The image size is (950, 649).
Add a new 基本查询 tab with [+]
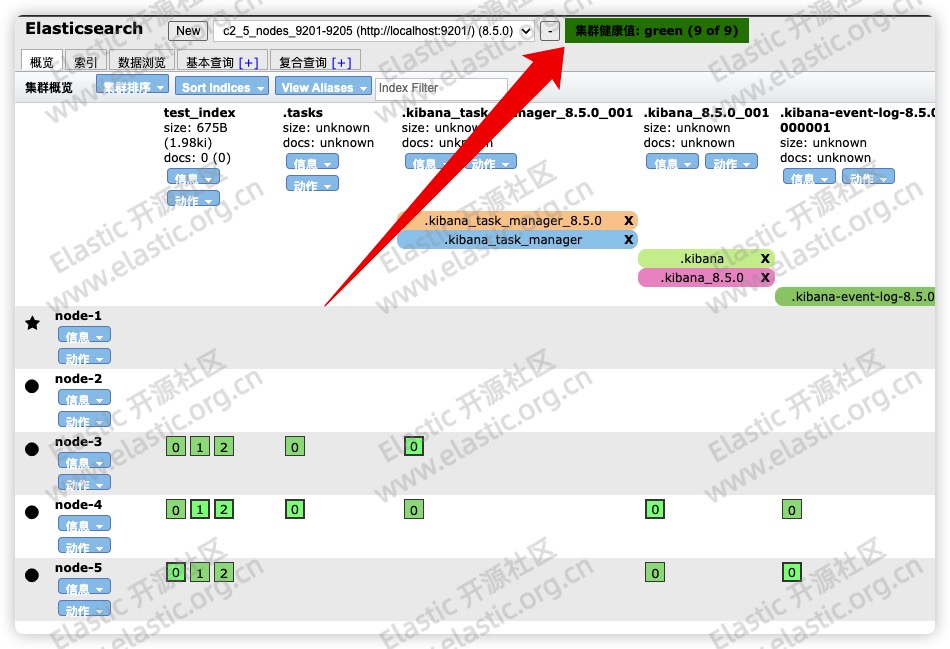pyautogui.click(x=248, y=62)
